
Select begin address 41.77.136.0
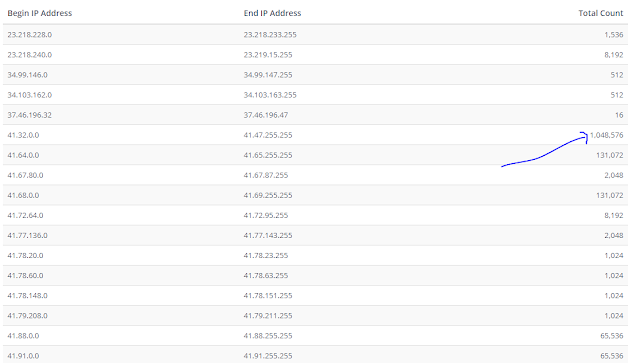tap(27, 235)
